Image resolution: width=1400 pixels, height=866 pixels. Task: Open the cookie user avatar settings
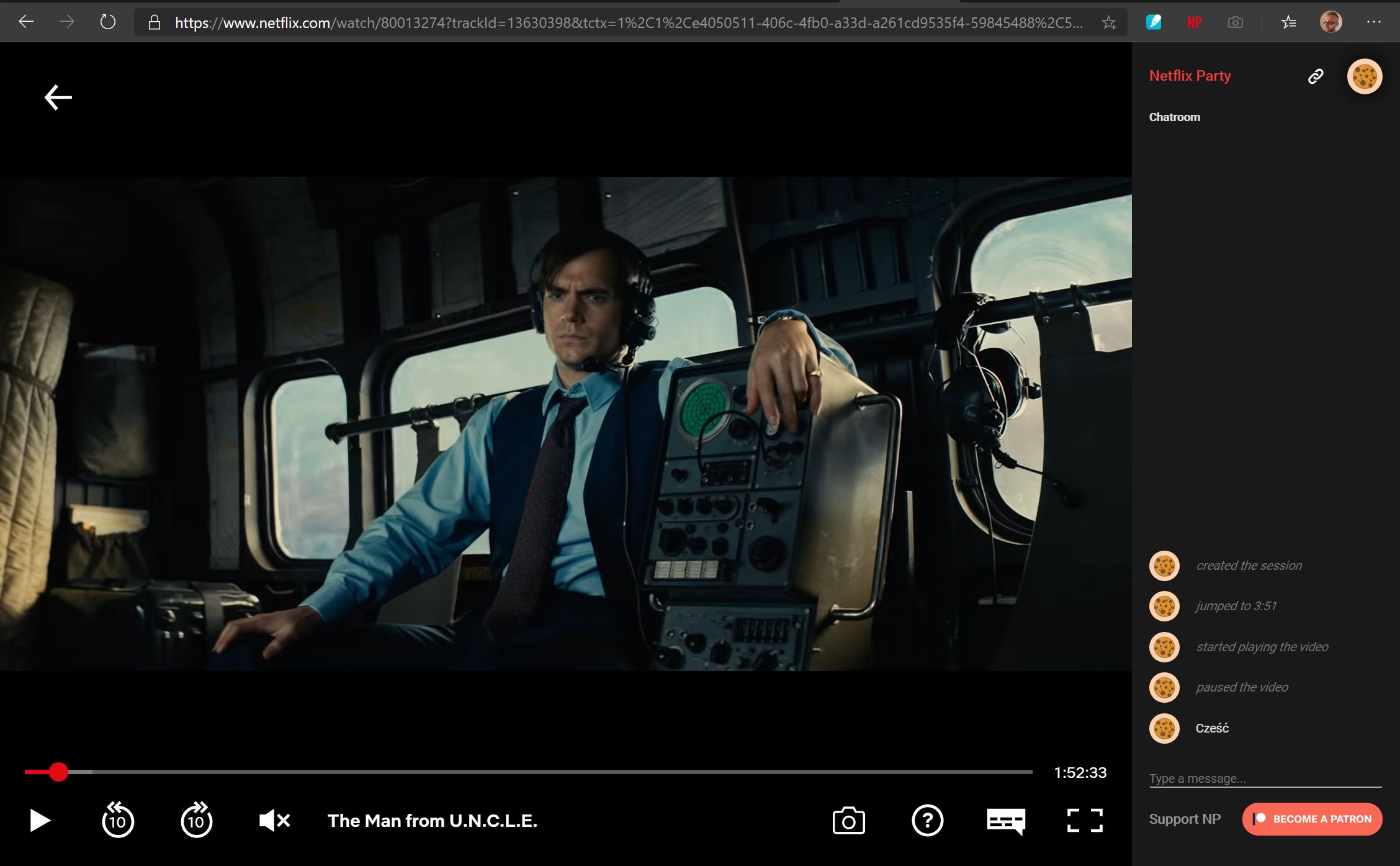1364,76
